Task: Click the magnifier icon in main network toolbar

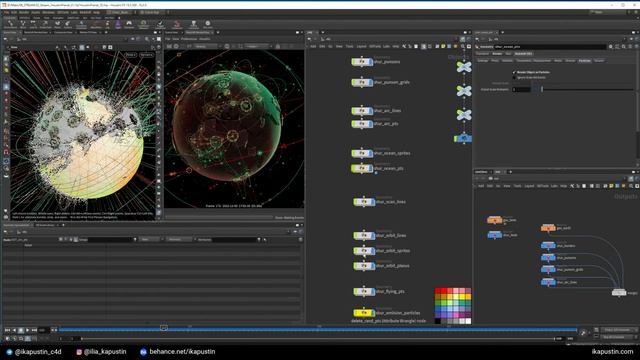Action: [x=463, y=47]
